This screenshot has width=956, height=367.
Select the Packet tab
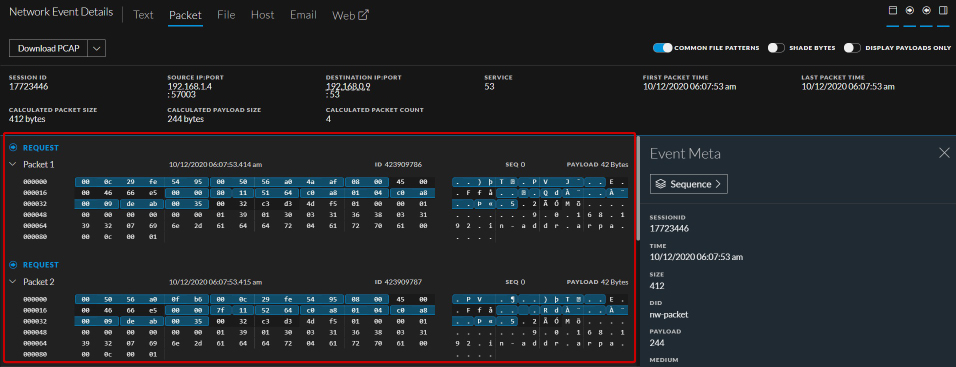pos(185,15)
